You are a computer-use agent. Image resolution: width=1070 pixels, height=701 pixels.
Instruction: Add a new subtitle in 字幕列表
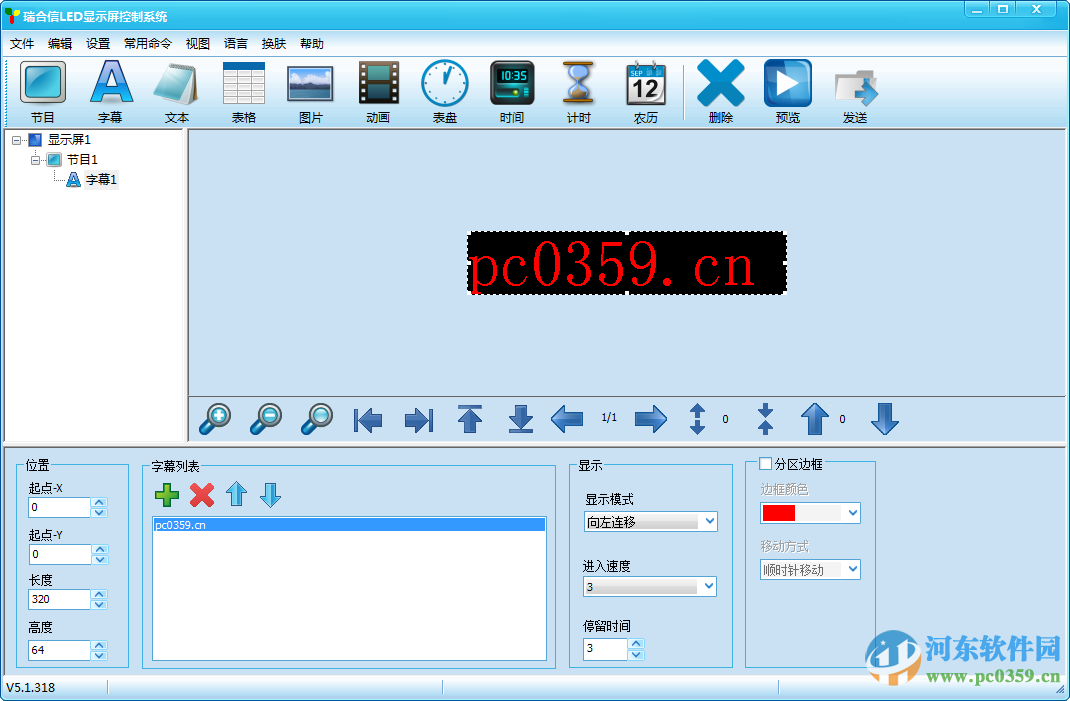pyautogui.click(x=167, y=495)
